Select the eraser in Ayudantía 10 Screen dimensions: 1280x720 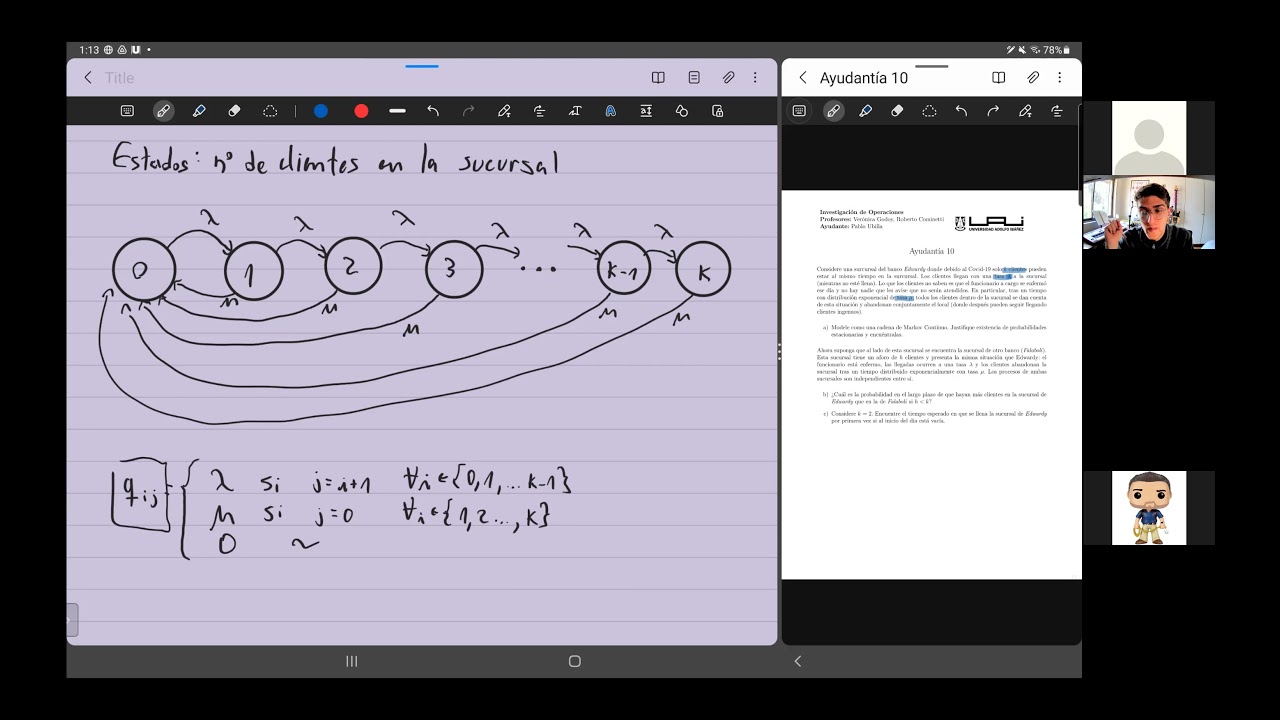point(897,111)
